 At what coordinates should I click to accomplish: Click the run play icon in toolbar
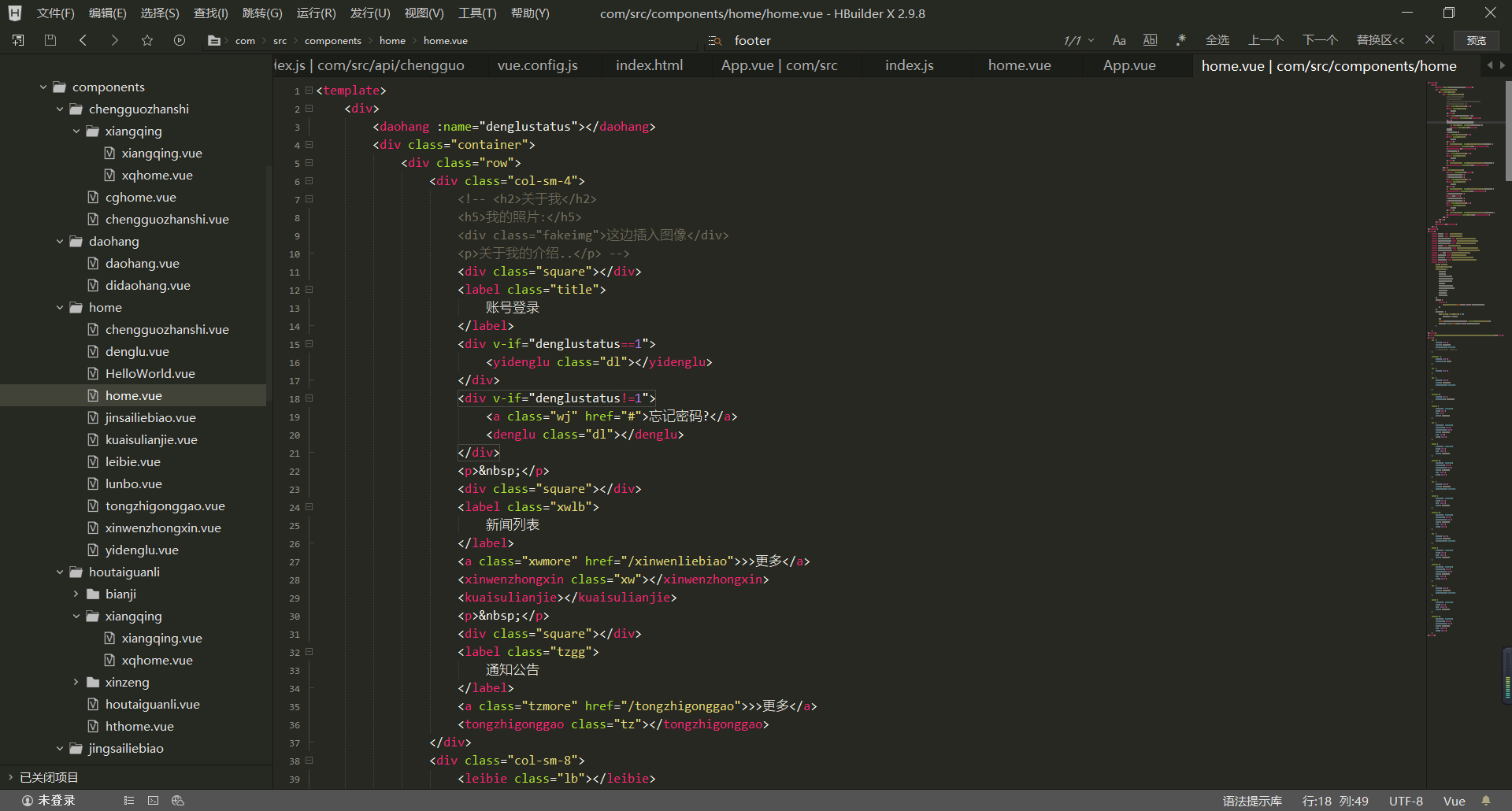pyautogui.click(x=180, y=40)
